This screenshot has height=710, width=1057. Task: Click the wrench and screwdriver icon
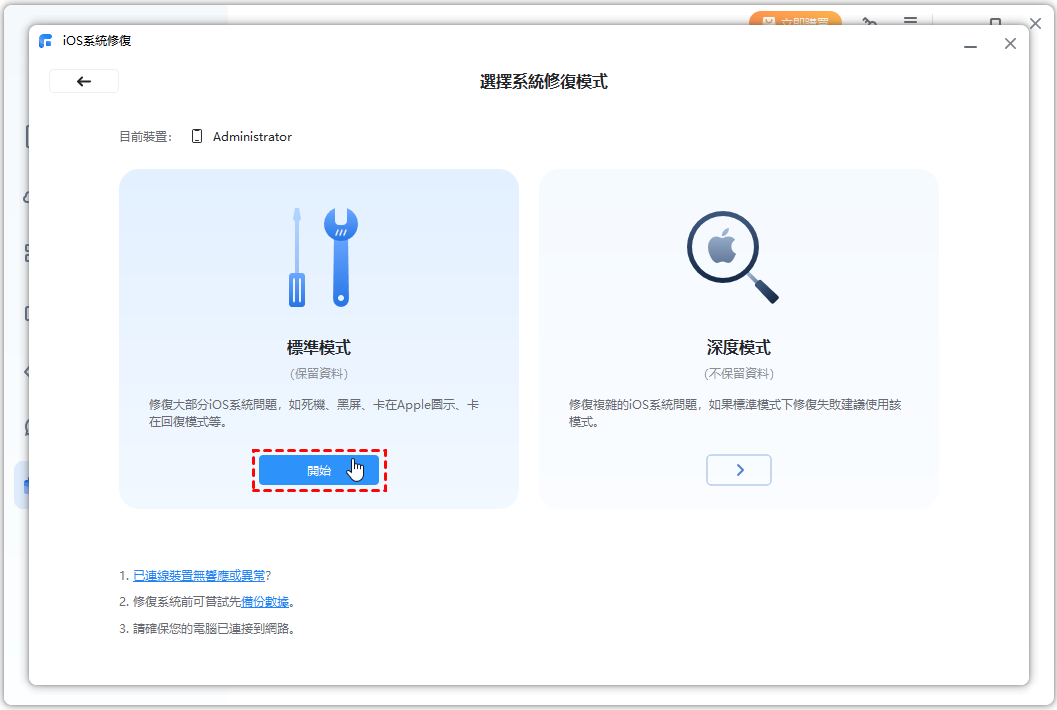(319, 256)
